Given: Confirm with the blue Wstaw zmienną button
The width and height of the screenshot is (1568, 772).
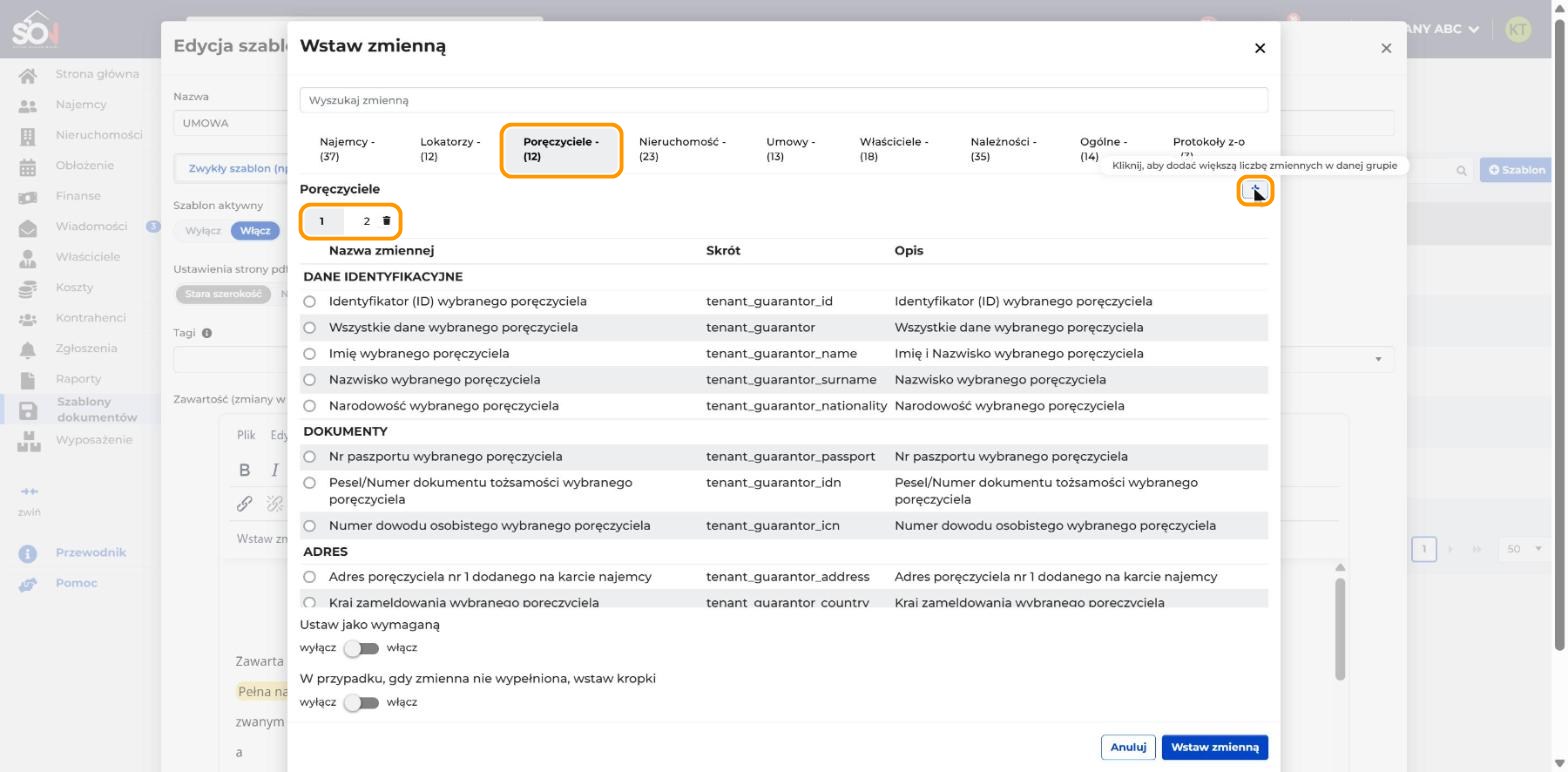Looking at the screenshot, I should point(1215,747).
